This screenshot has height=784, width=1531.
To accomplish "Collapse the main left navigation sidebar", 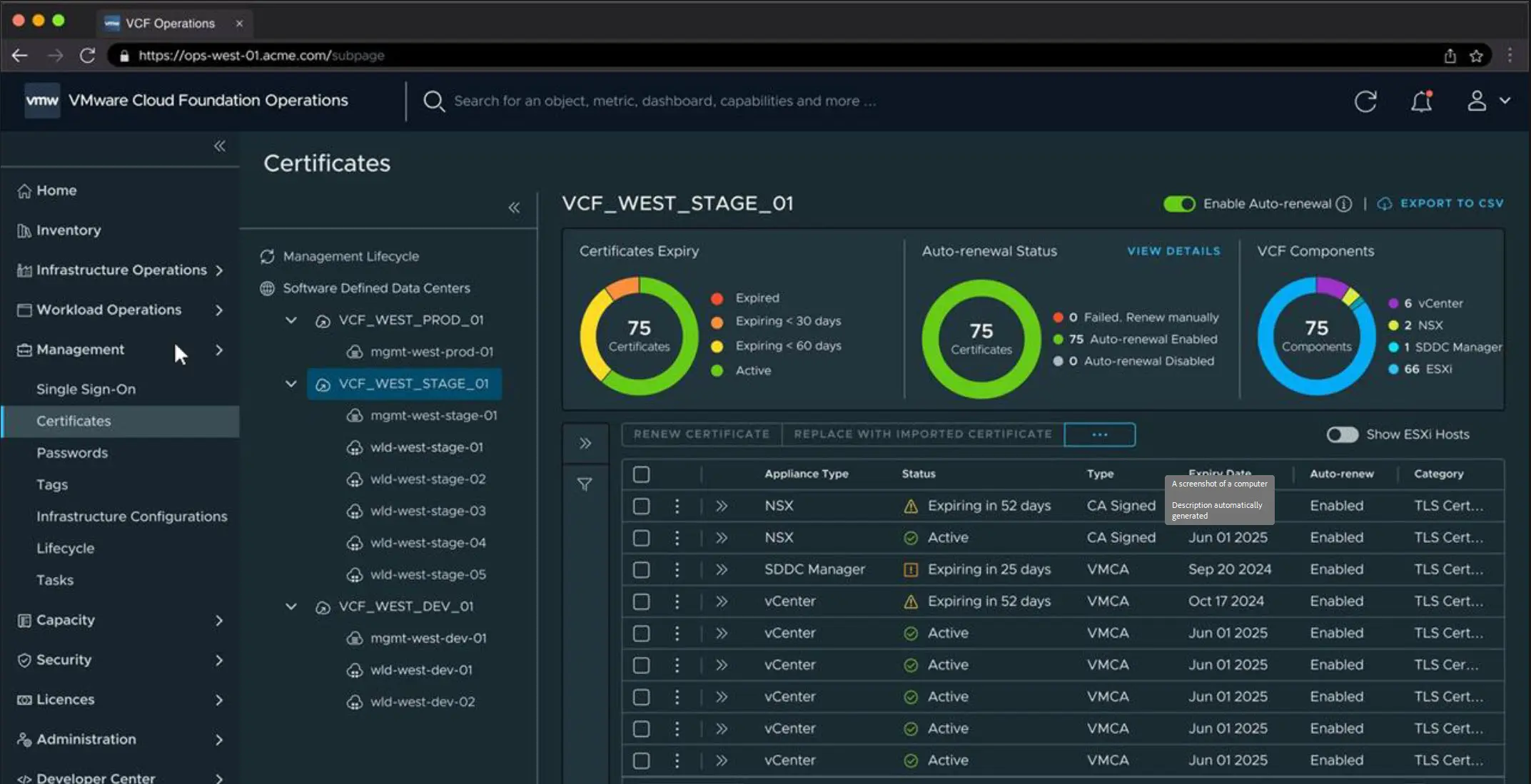I will click(x=220, y=146).
